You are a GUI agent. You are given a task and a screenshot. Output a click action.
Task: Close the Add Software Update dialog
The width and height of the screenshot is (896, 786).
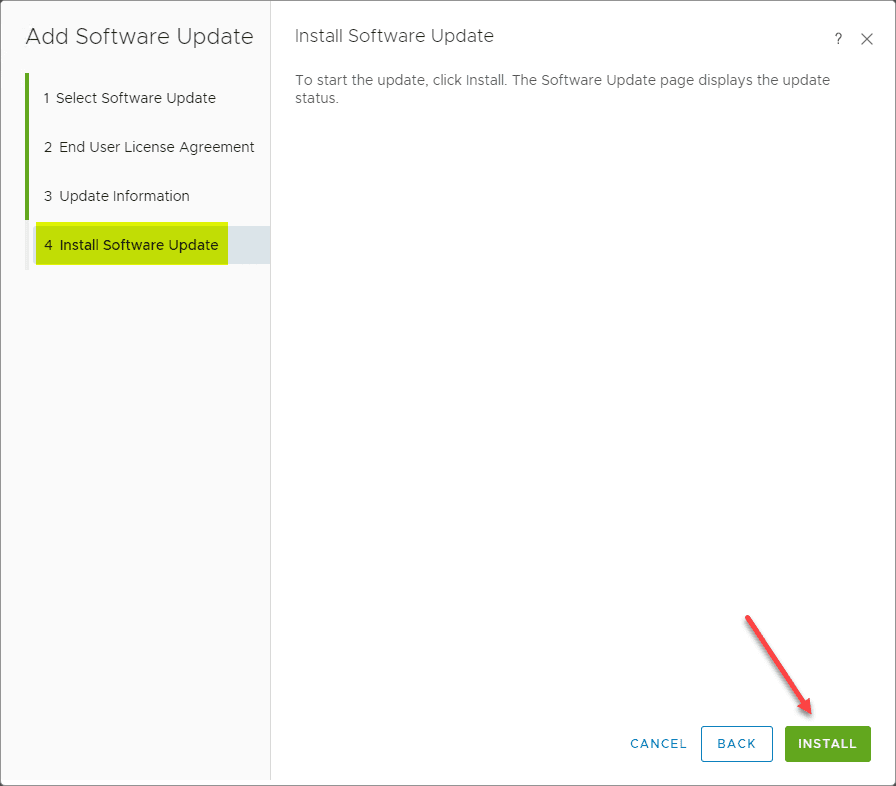click(867, 39)
